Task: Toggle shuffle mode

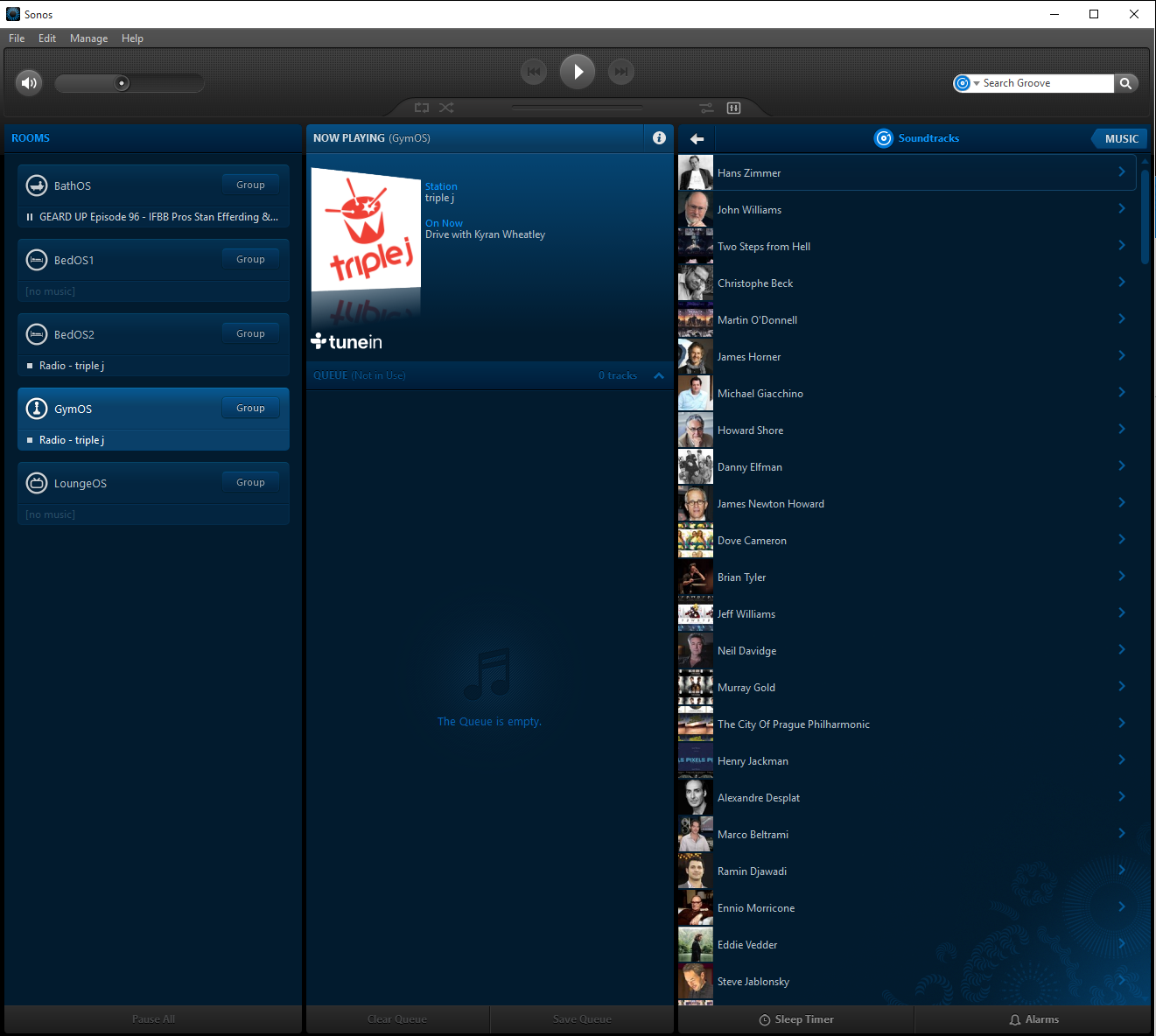Action: (446, 108)
